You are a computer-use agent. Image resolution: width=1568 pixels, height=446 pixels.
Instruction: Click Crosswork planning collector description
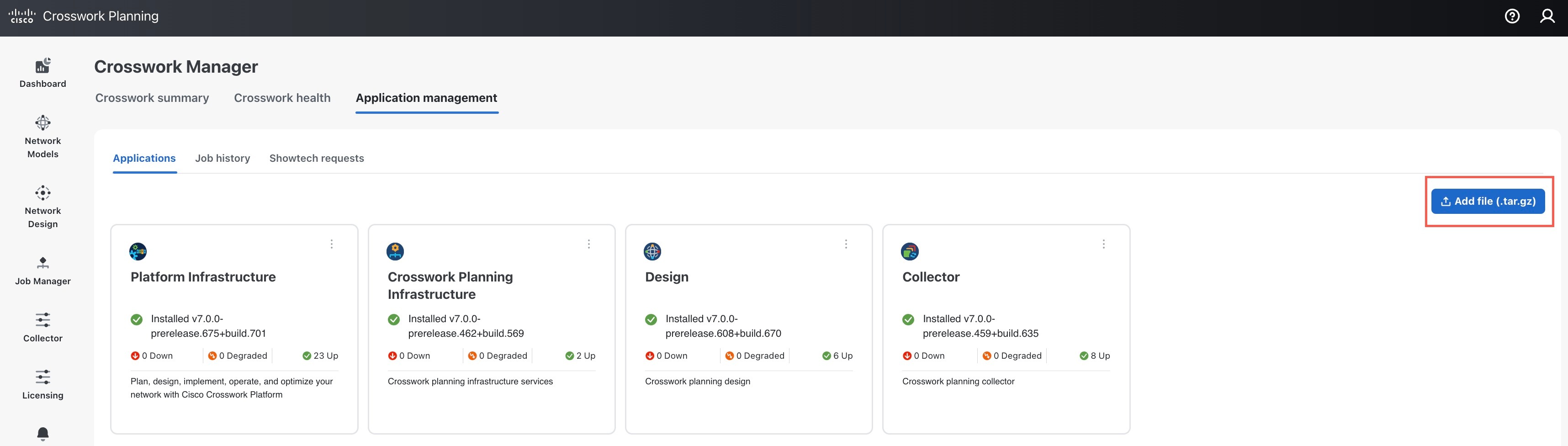point(958,382)
